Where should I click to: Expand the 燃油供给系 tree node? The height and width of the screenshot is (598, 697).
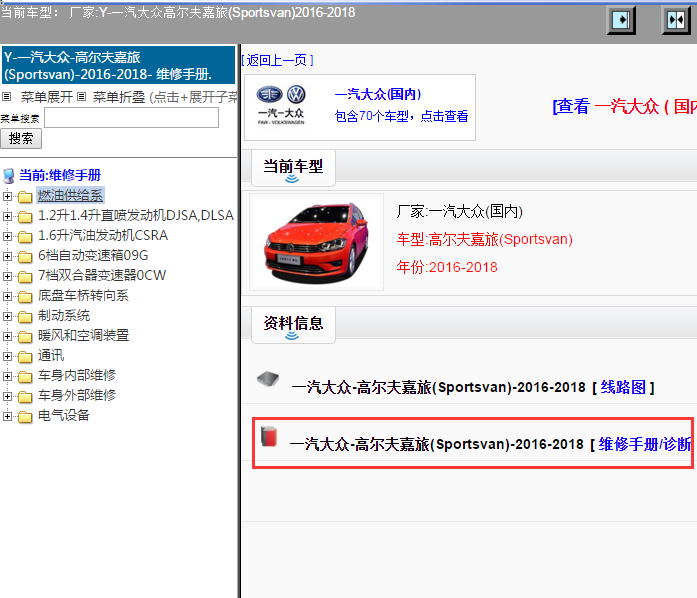[x=7, y=196]
